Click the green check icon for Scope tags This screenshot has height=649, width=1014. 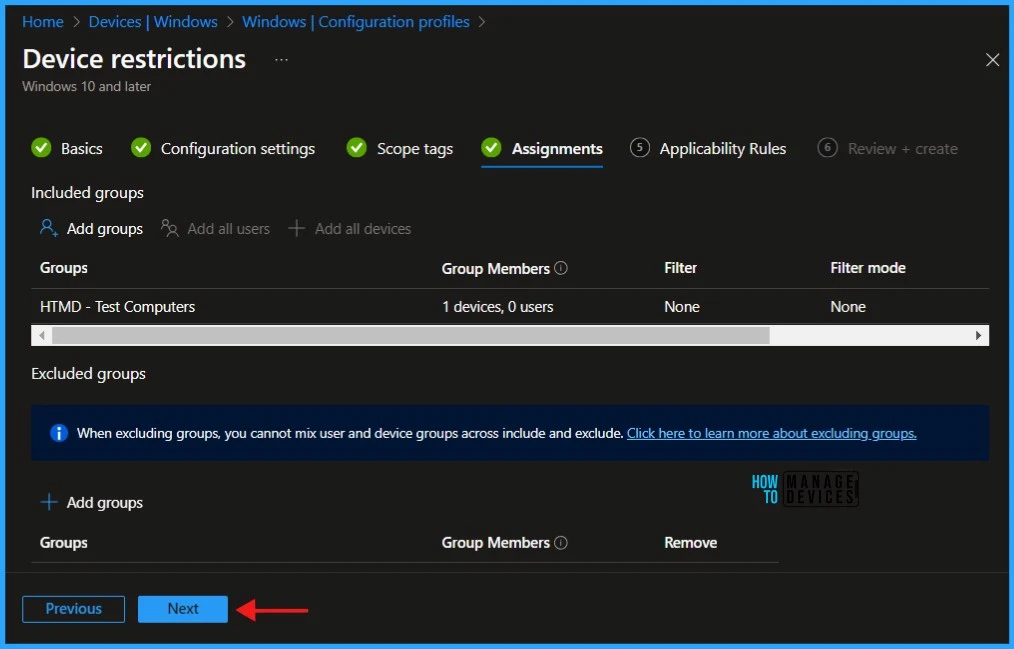[x=356, y=148]
